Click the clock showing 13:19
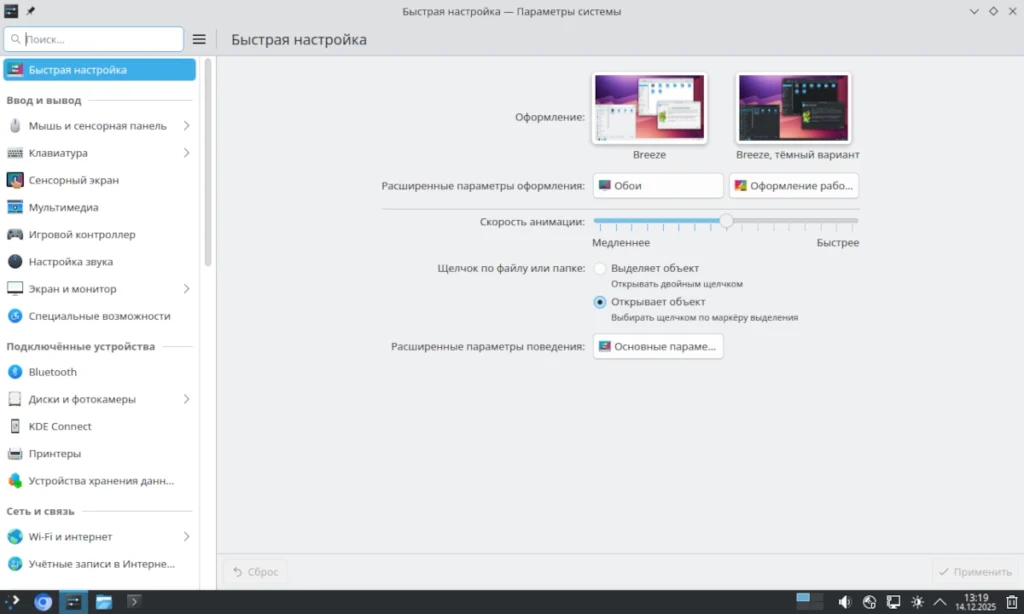 point(976,602)
